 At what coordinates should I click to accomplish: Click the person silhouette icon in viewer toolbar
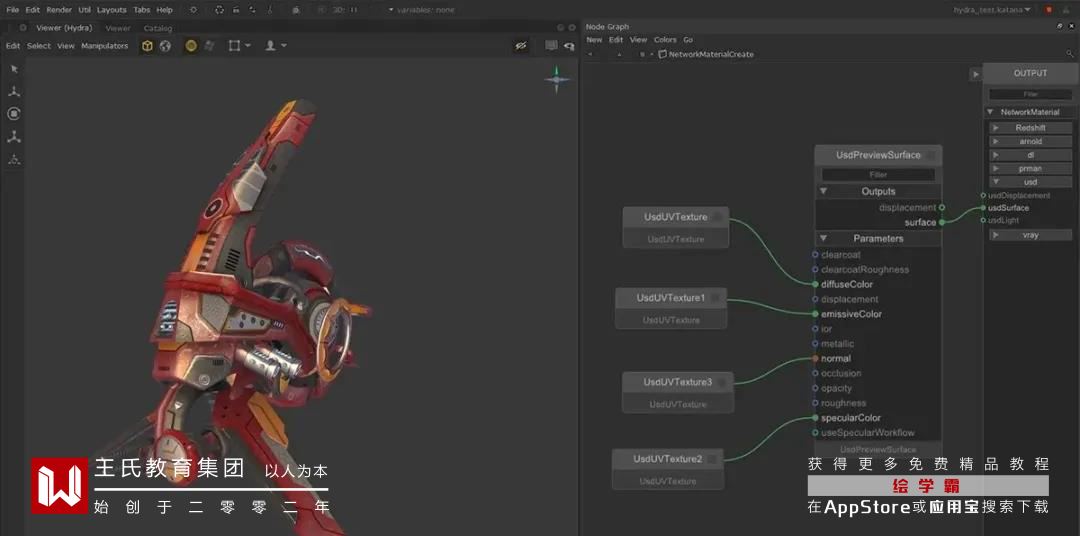[271, 45]
